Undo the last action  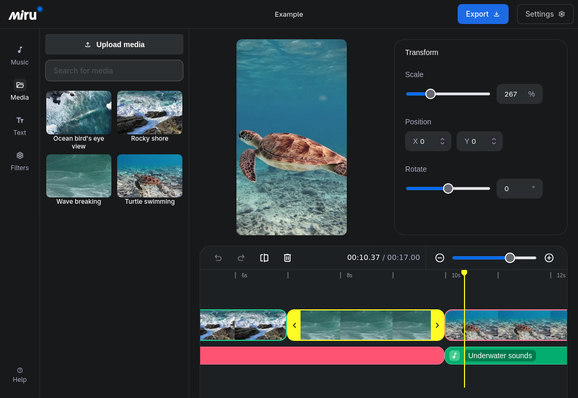point(218,258)
